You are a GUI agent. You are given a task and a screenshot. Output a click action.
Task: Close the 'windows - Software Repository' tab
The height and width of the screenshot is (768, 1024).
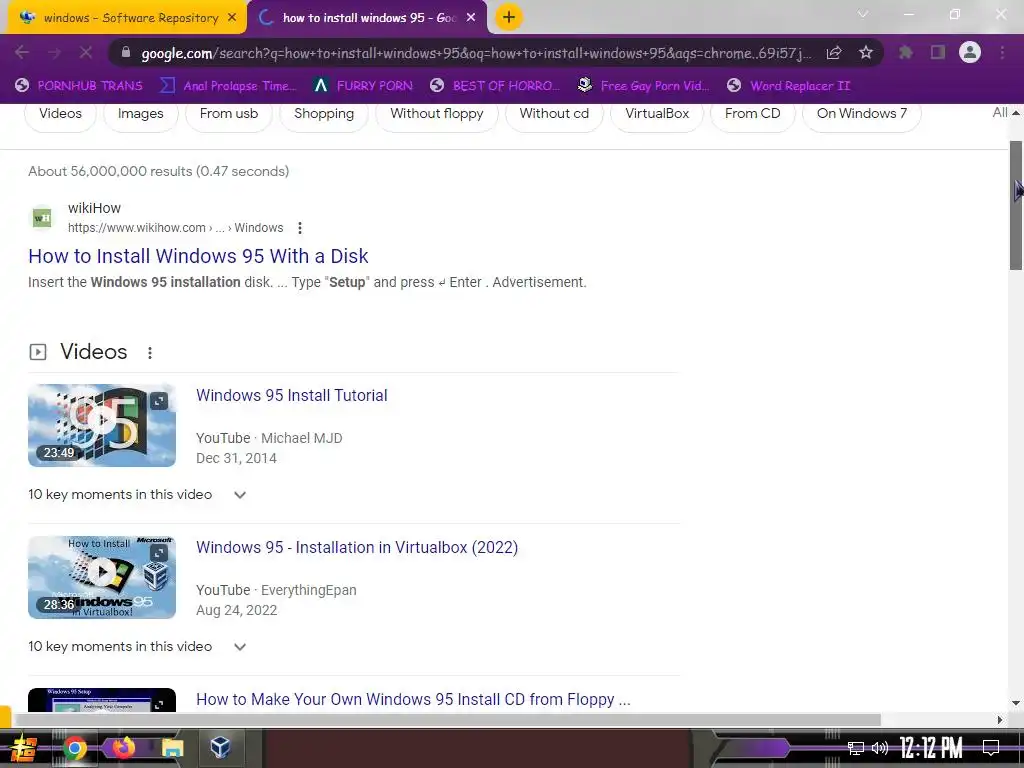pyautogui.click(x=232, y=18)
